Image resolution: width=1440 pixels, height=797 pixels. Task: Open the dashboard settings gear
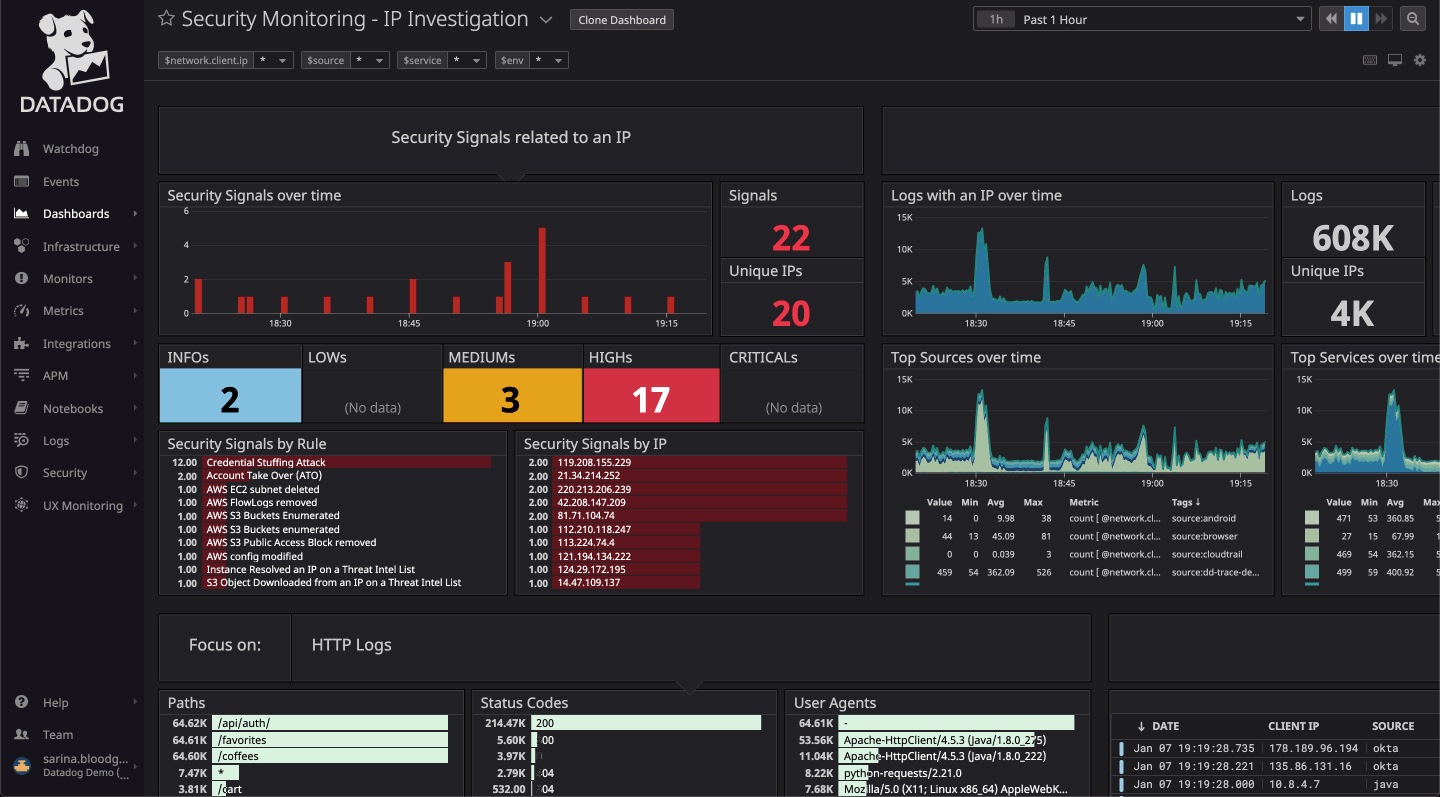tap(1419, 60)
